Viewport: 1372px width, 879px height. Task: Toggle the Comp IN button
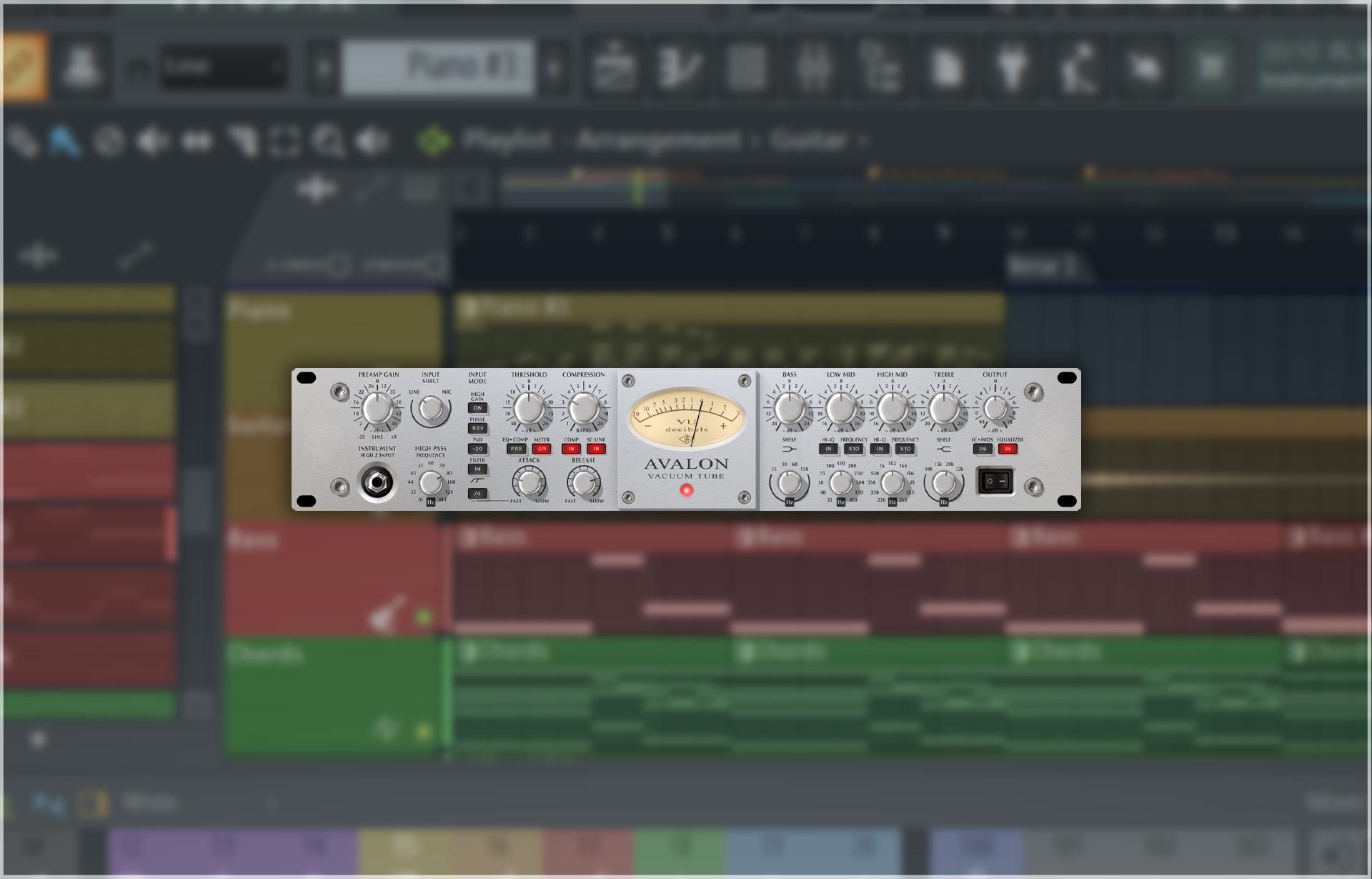point(571,449)
